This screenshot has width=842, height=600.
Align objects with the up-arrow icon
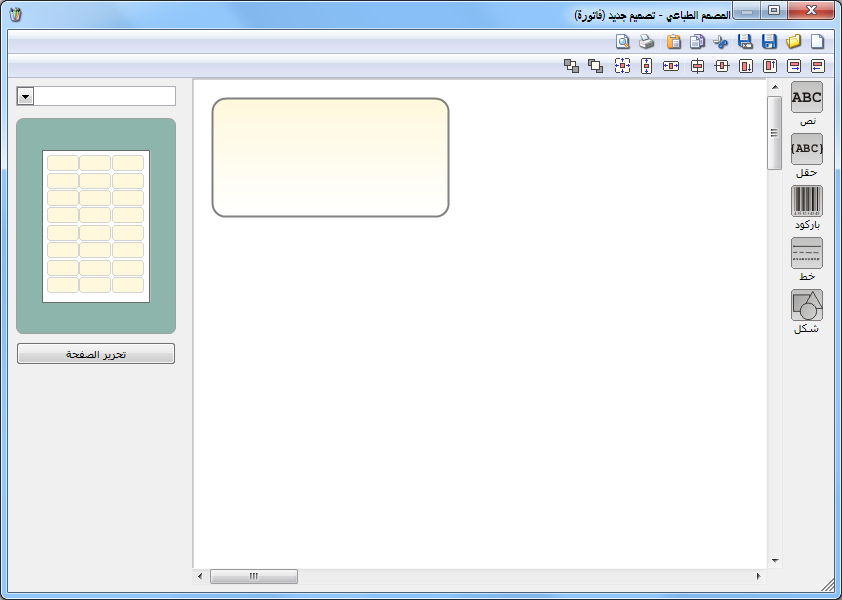pyautogui.click(x=770, y=66)
